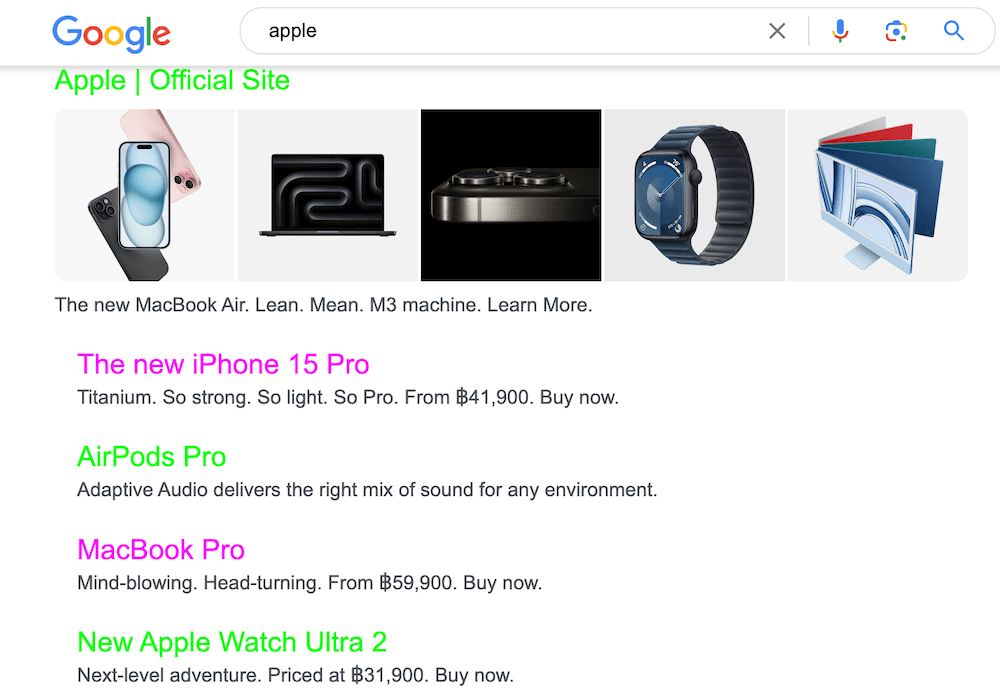Click the Apple Watch Ultra price description
This screenshot has height=700, width=1000.
[295, 675]
